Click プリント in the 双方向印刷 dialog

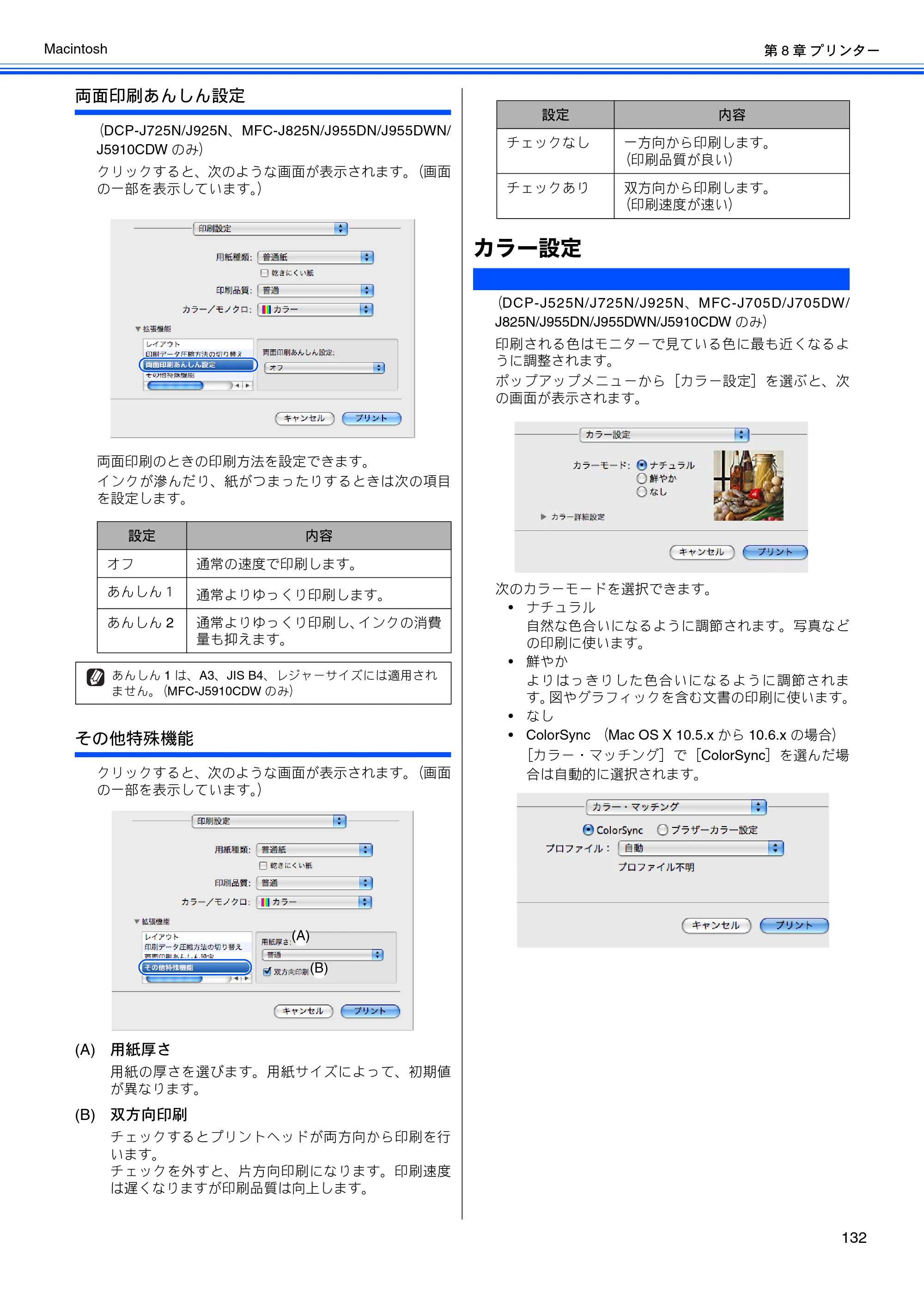(370, 1011)
